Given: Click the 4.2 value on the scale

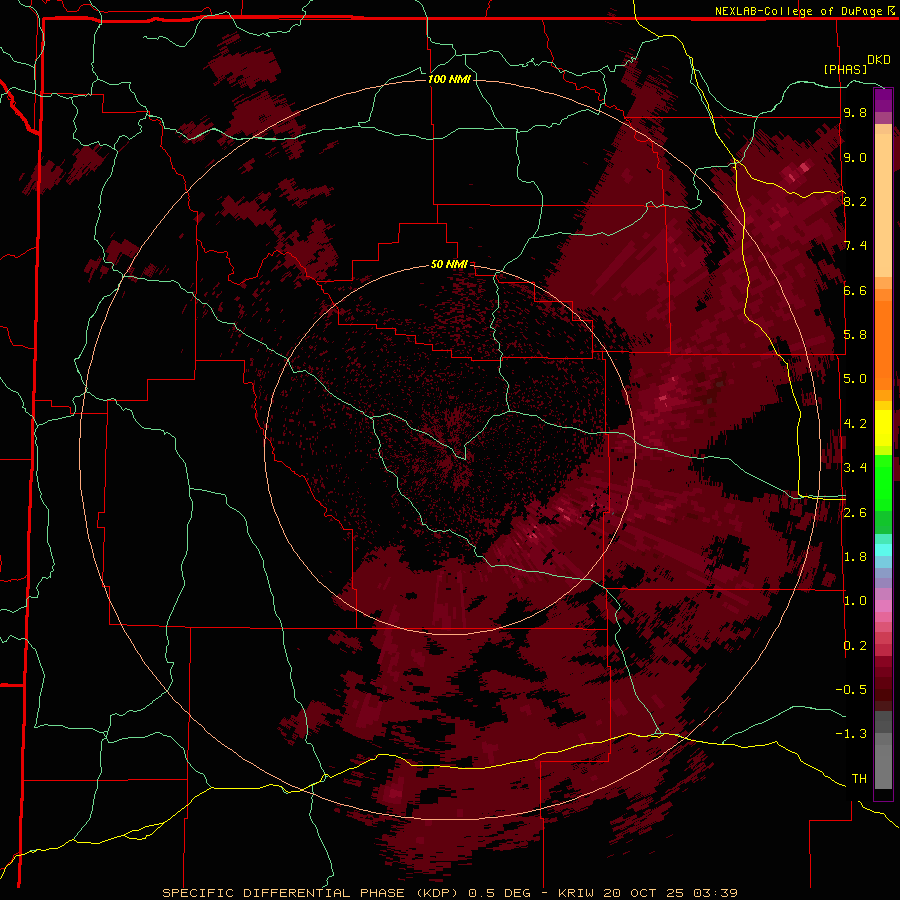Looking at the screenshot, I should [x=855, y=424].
